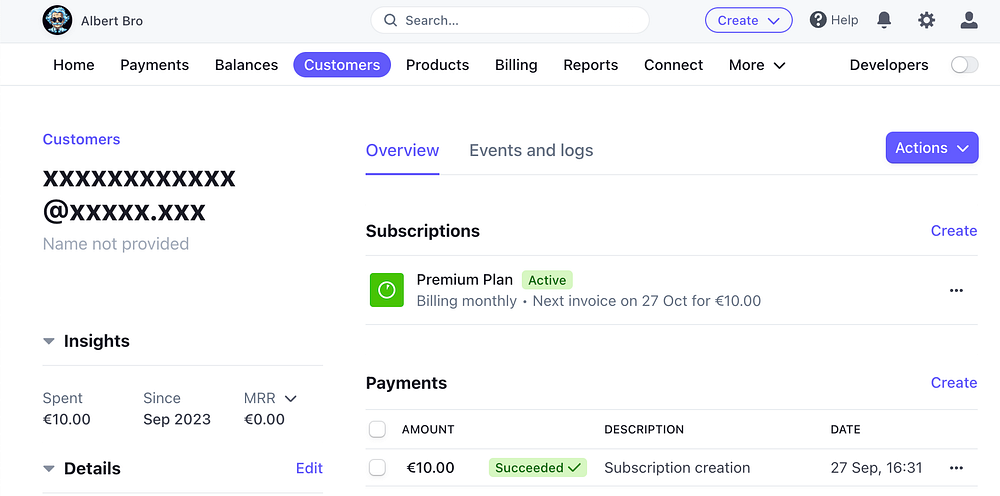Go to the Billing menu
The height and width of the screenshot is (496, 1000).
coord(516,65)
